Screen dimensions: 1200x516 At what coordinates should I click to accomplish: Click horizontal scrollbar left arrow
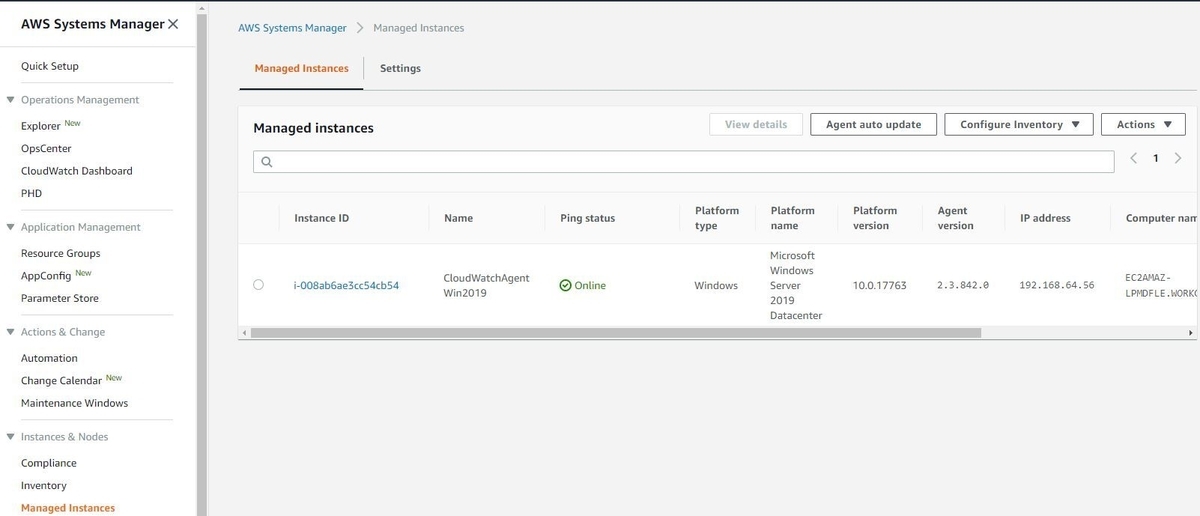point(245,332)
